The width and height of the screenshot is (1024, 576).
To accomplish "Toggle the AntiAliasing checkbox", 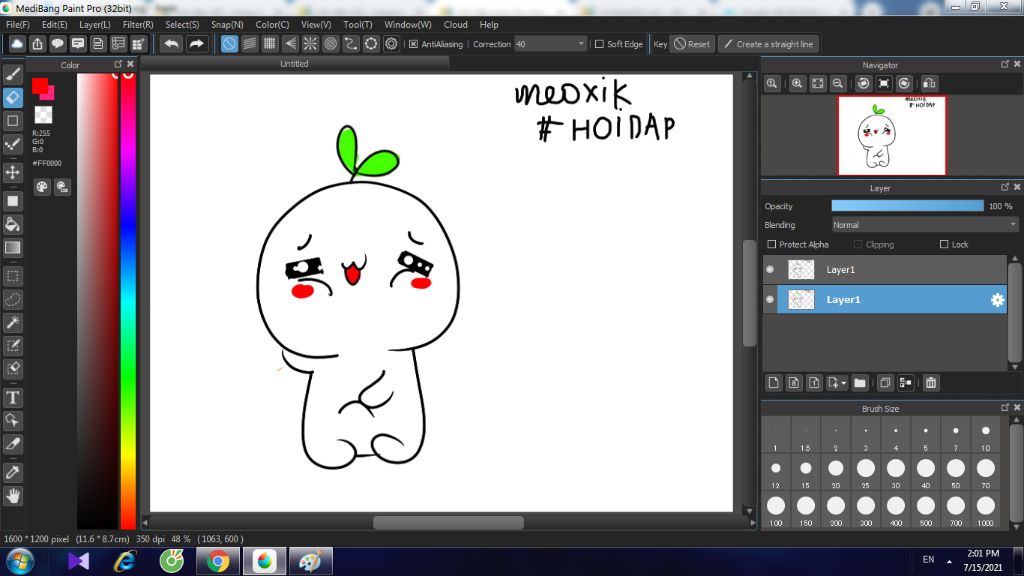I will 414,44.
